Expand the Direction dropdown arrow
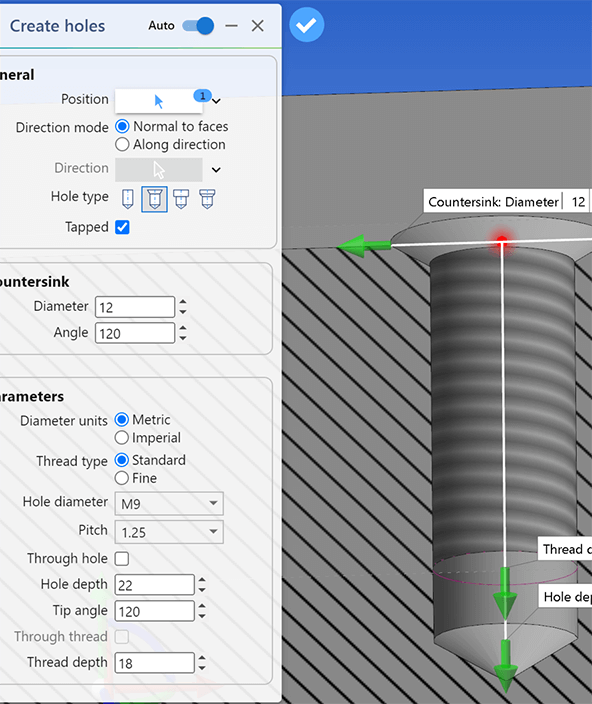This screenshot has height=704, width=592. coord(216,170)
